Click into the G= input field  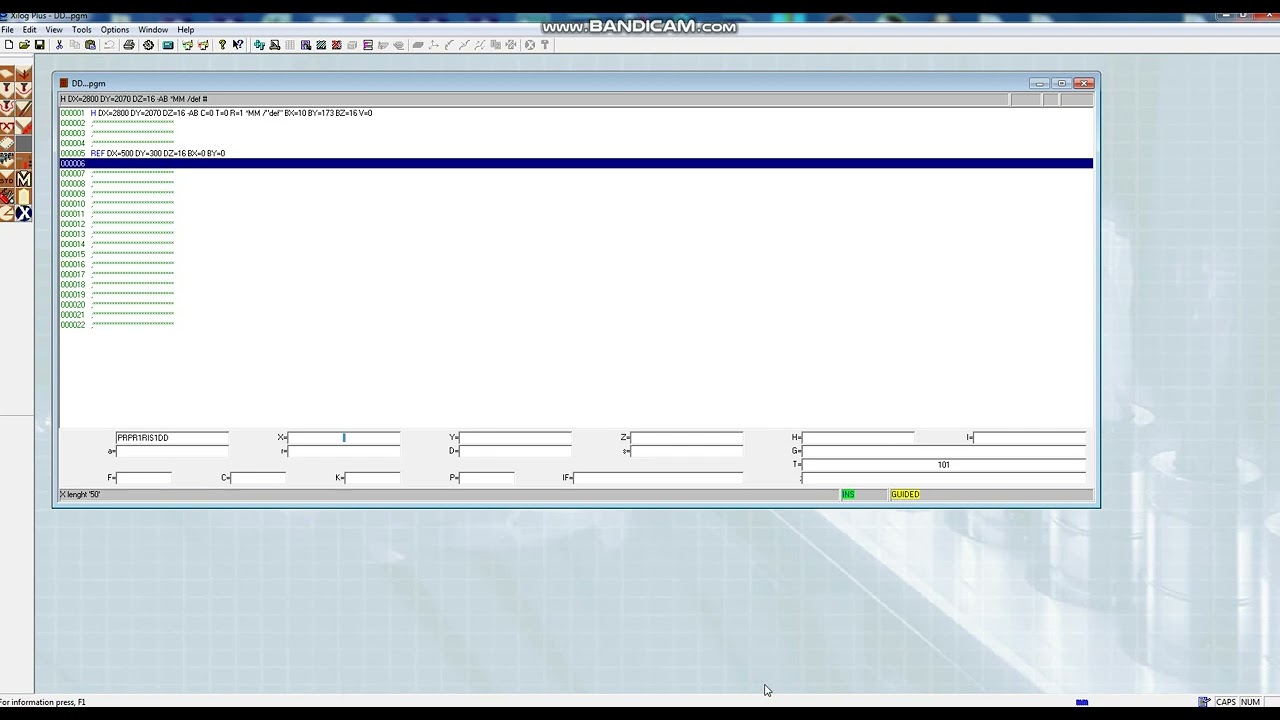click(x=944, y=451)
